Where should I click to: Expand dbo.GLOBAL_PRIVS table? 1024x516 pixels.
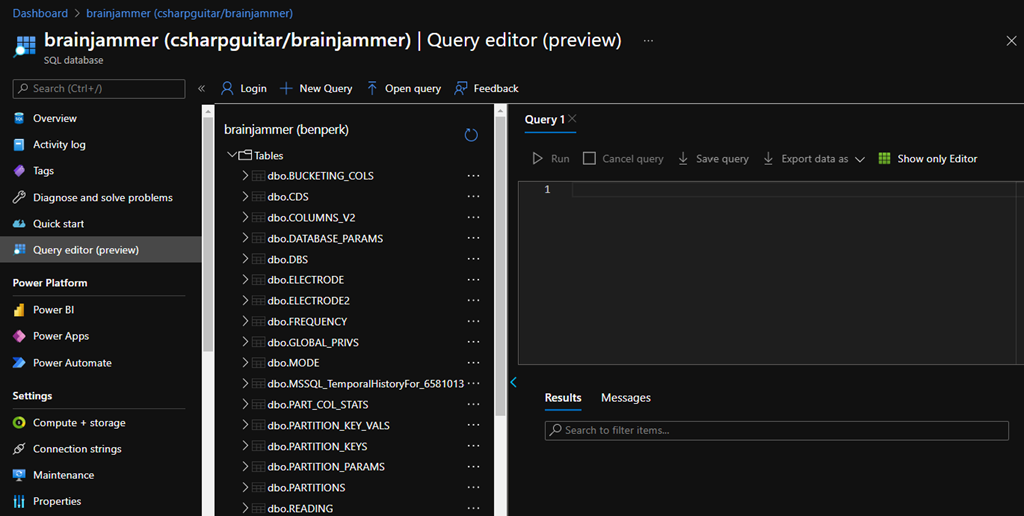click(x=246, y=342)
